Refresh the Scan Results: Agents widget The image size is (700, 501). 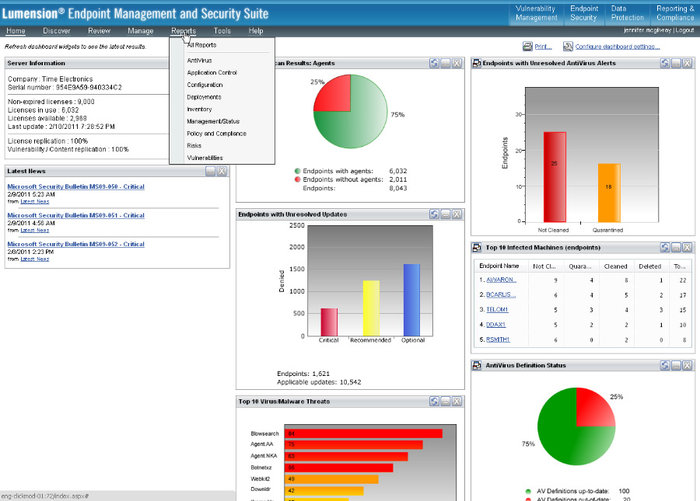coord(434,63)
